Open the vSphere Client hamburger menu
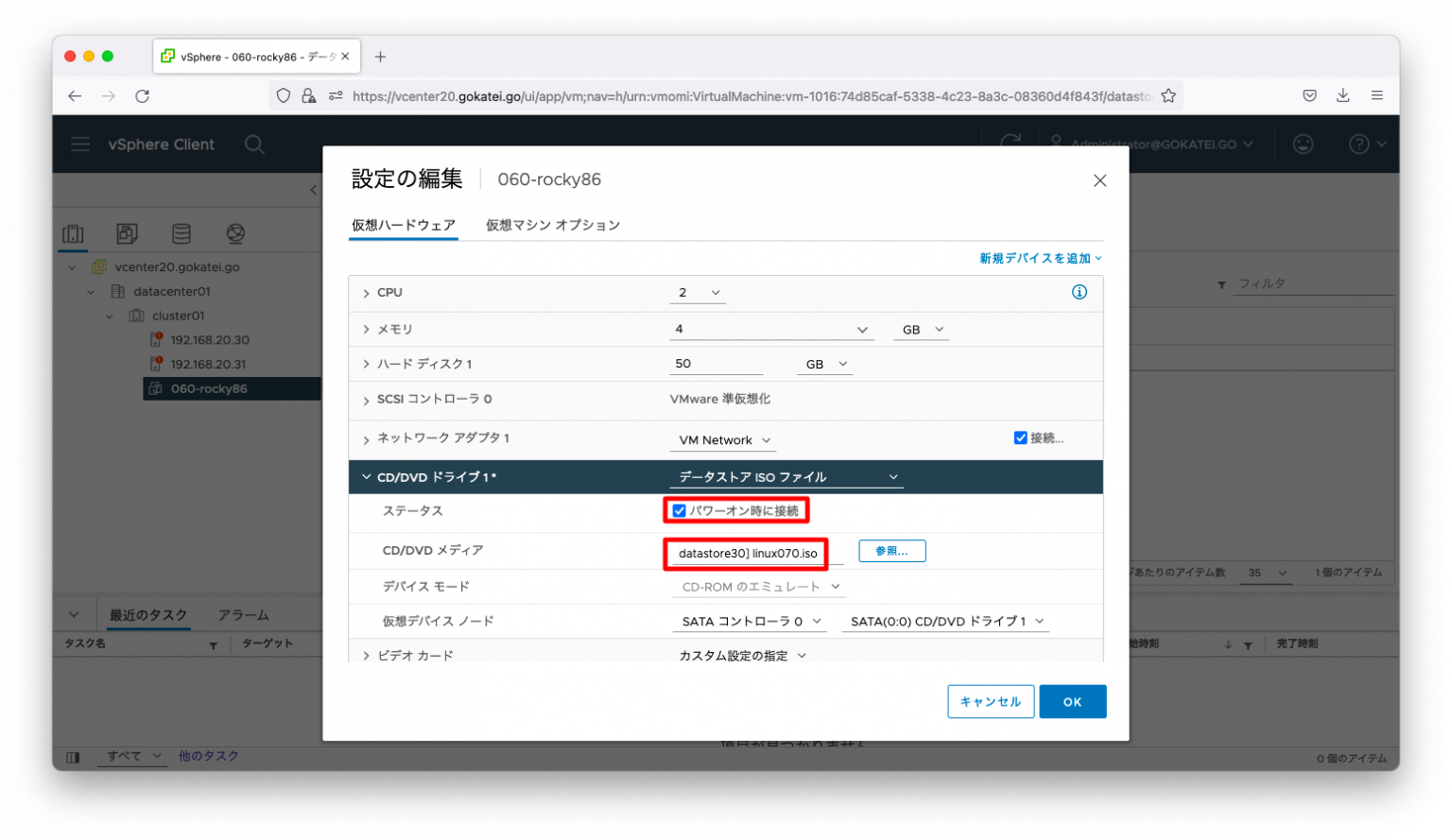 (80, 145)
